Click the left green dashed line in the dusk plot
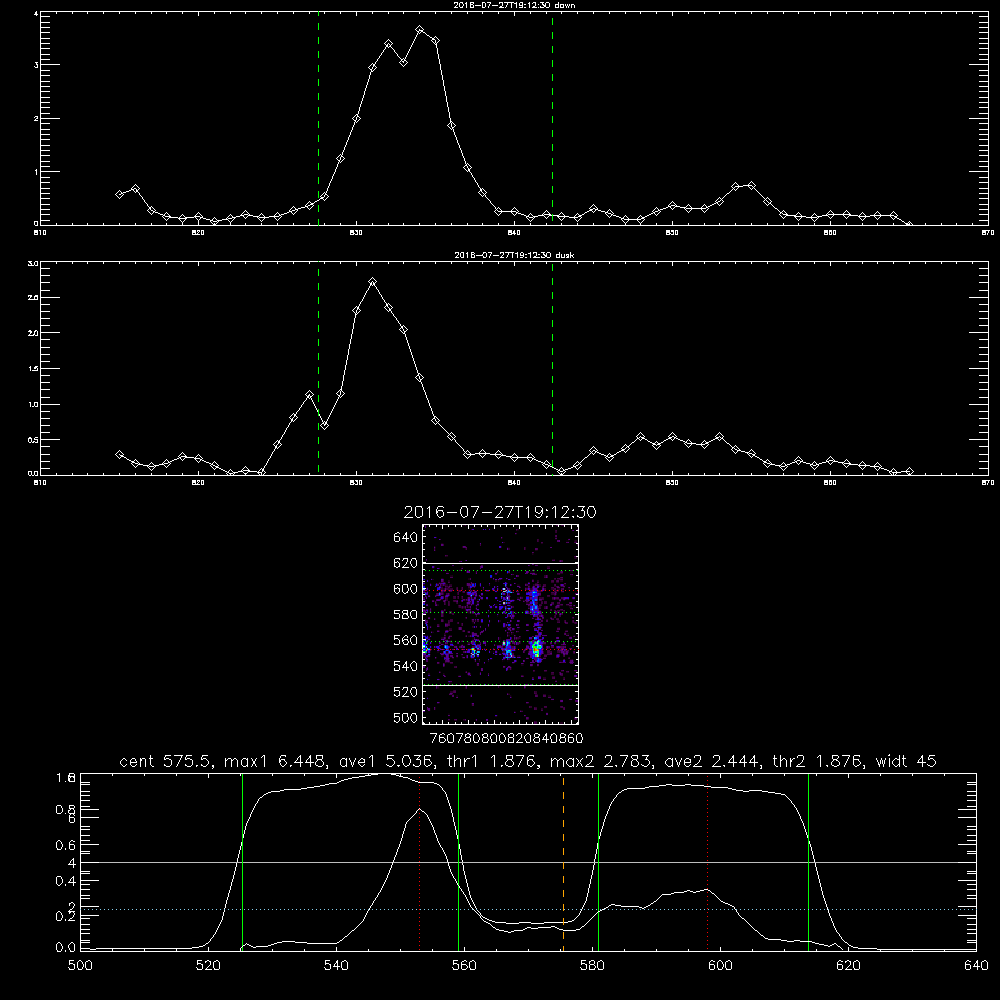The height and width of the screenshot is (1000, 1000). pyautogui.click(x=318, y=369)
